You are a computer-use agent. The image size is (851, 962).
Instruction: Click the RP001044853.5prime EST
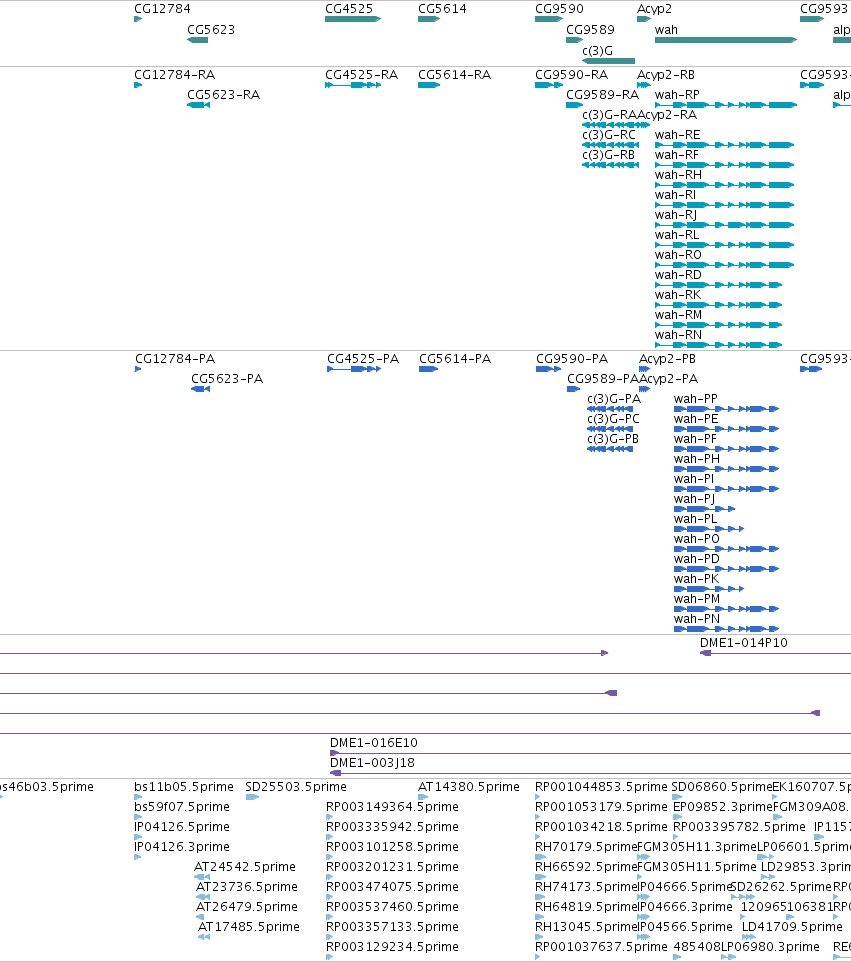pyautogui.click(x=538, y=797)
